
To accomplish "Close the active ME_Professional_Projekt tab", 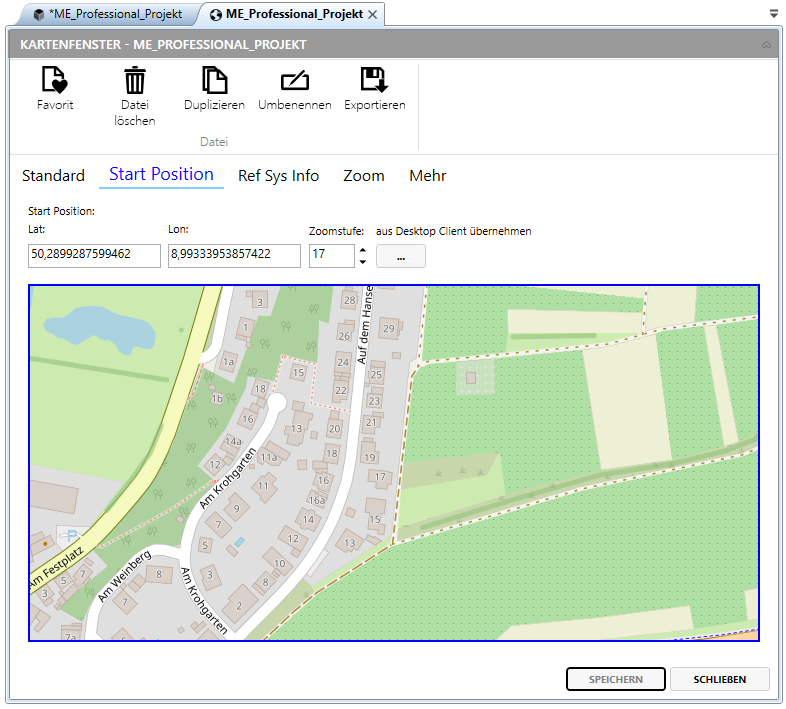I will point(373,14).
